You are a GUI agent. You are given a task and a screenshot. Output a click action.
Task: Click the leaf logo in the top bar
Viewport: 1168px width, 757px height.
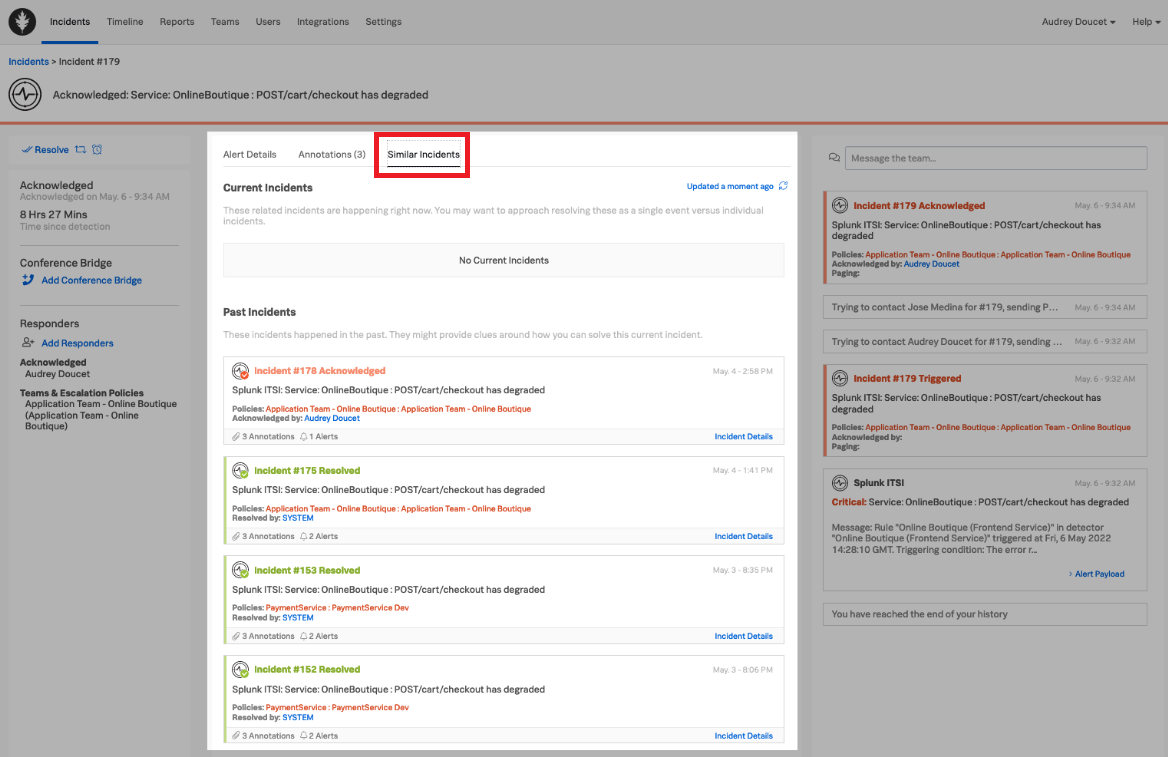(x=22, y=22)
